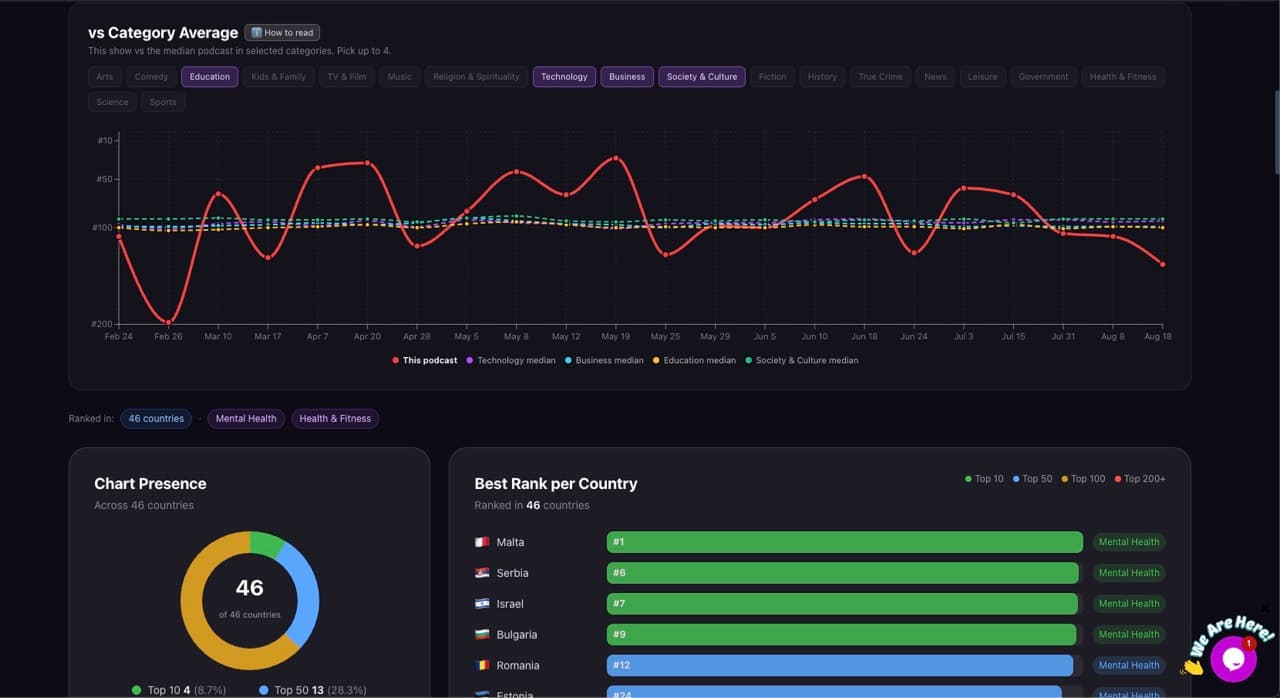Screen dimensions: 1280x698
Task: Click the 46 countries ranked-in tag
Action: click(x=157, y=419)
